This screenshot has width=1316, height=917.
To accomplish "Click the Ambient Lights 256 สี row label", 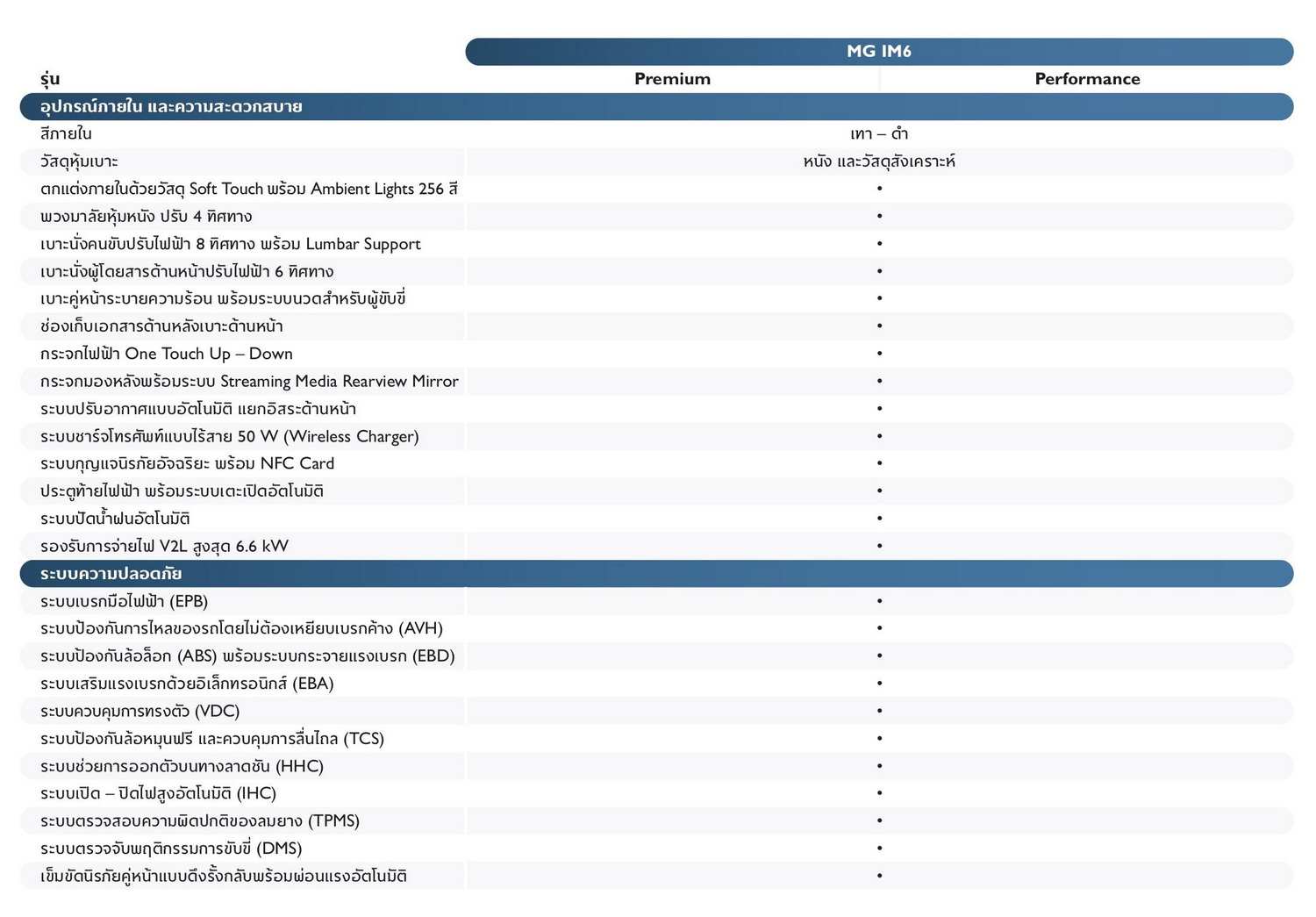I will pos(248,189).
